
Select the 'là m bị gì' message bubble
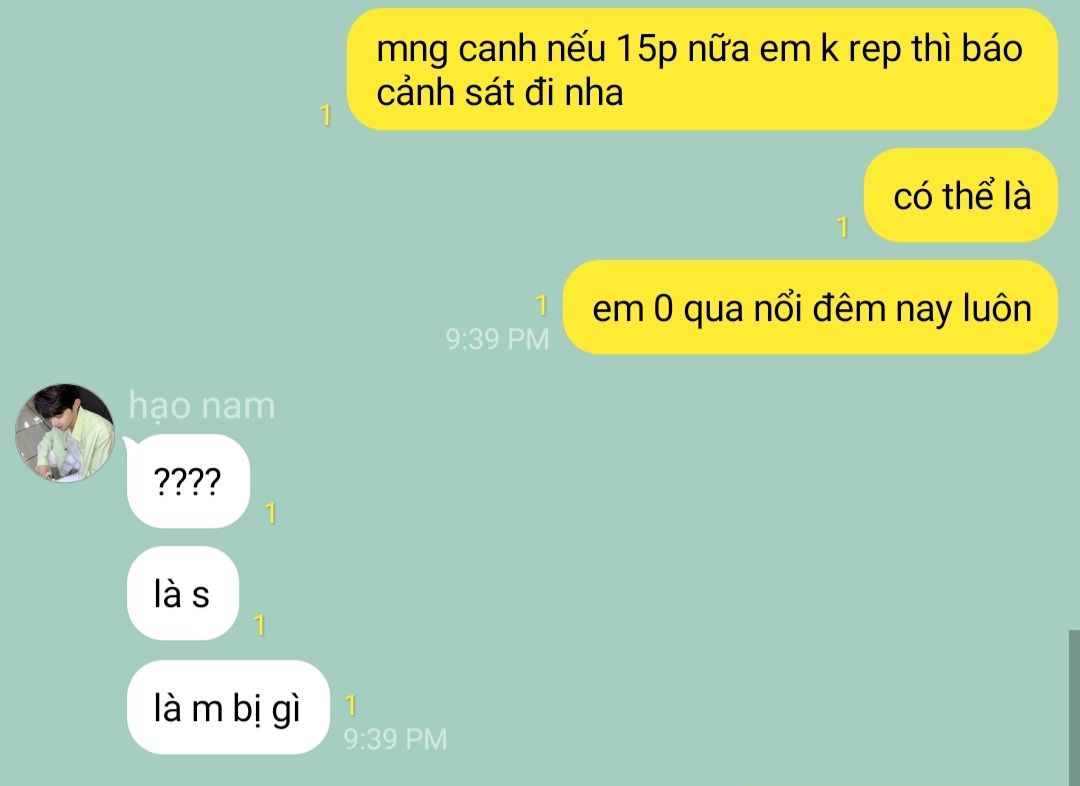pos(228,707)
